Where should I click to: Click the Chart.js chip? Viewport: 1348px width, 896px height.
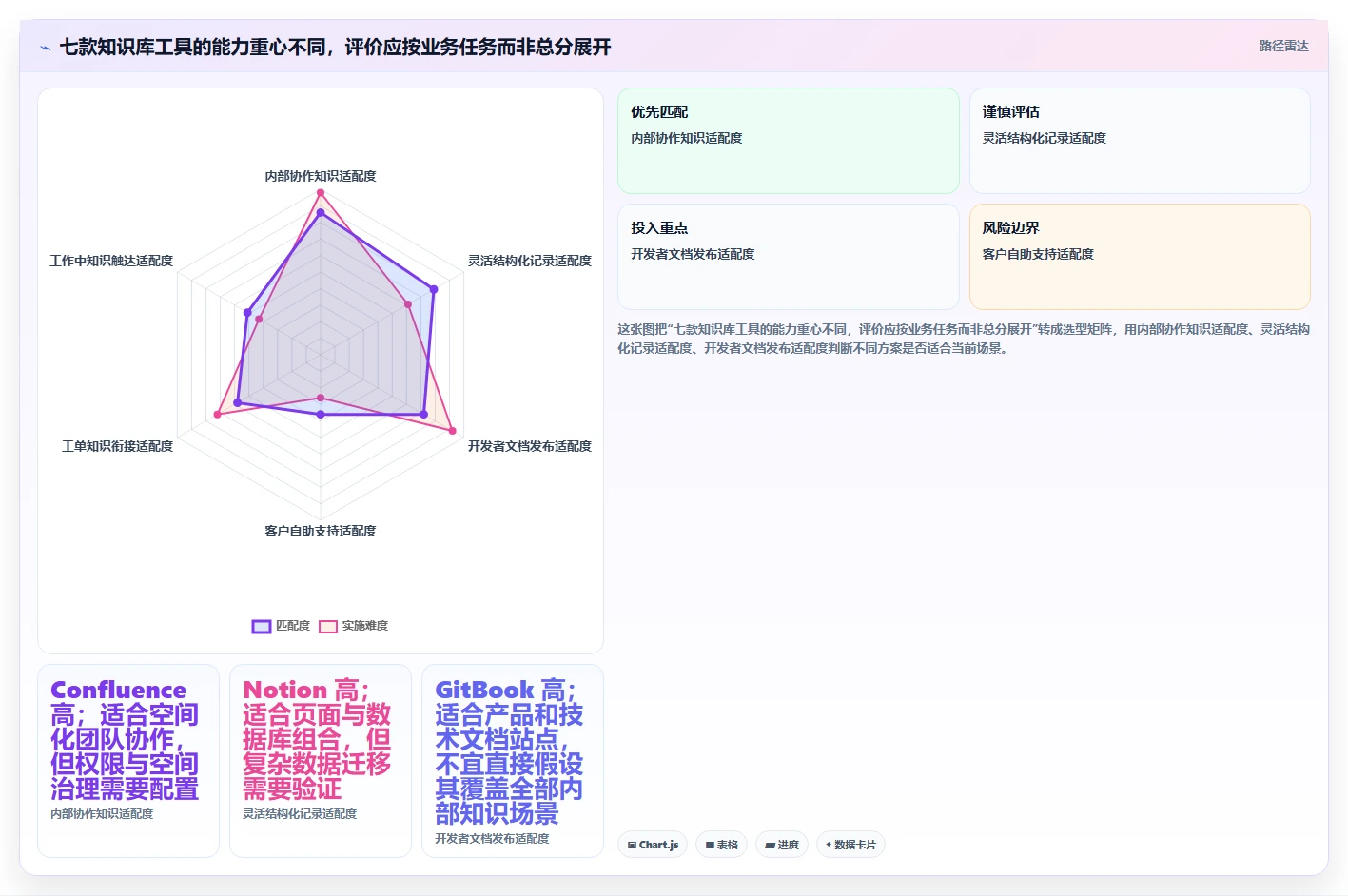[x=653, y=845]
